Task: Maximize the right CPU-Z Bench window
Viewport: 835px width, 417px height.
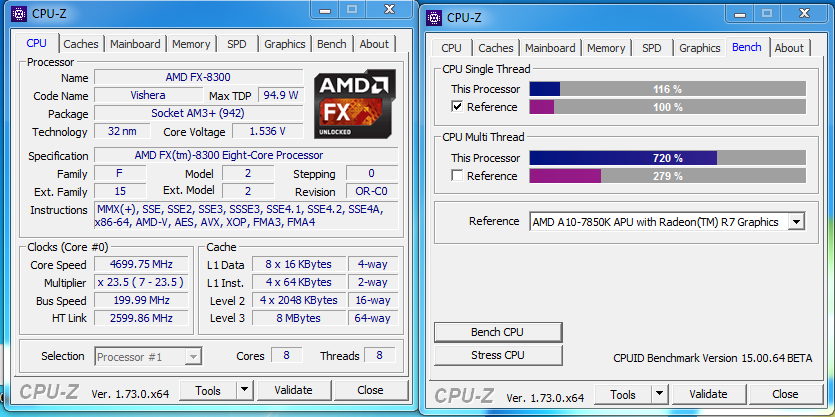Action: [x=766, y=13]
